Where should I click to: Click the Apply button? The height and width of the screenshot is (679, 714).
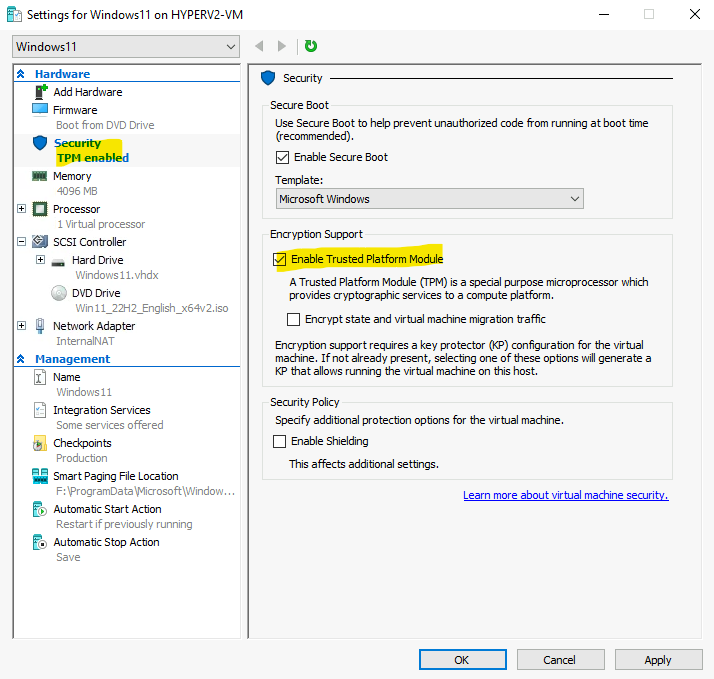(x=658, y=659)
